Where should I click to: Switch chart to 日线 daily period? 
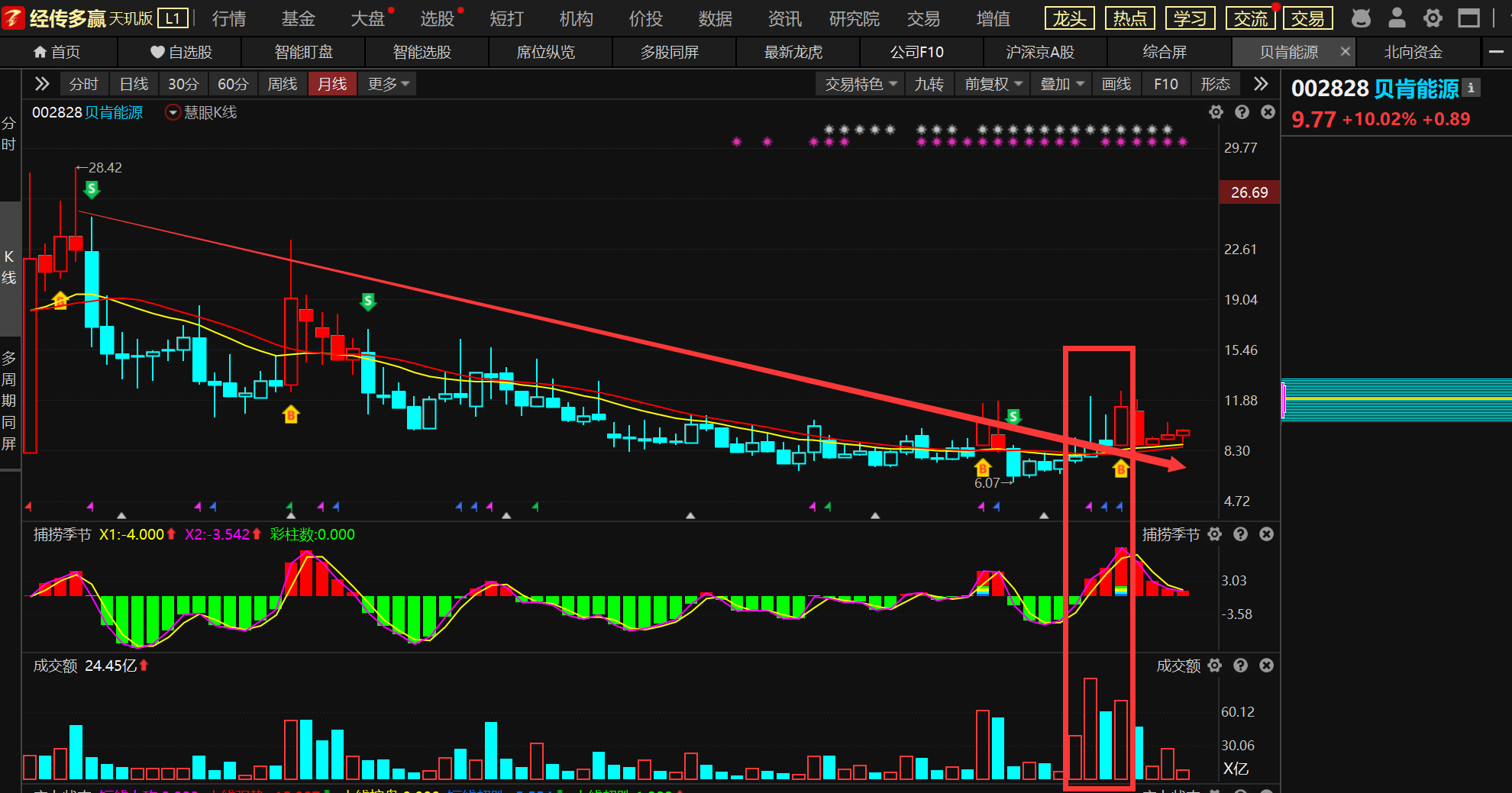(x=134, y=84)
